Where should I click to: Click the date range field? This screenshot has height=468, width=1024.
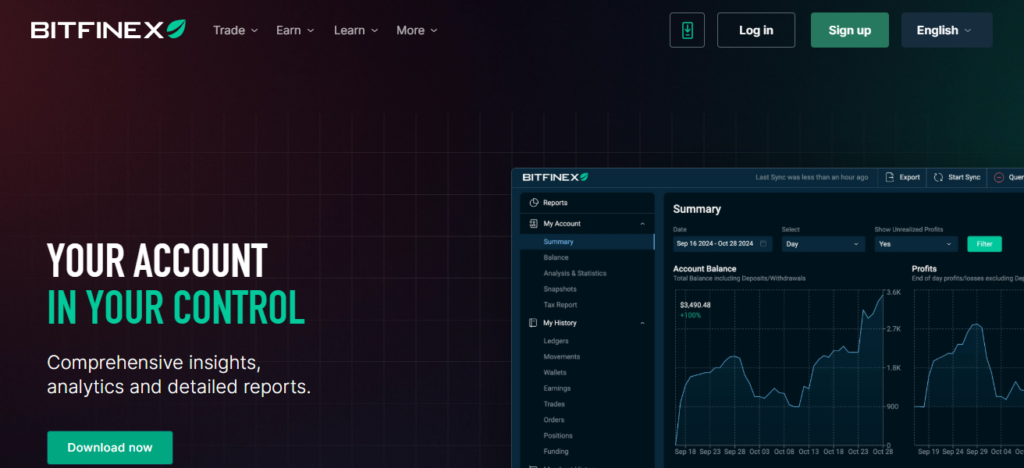[723, 243]
